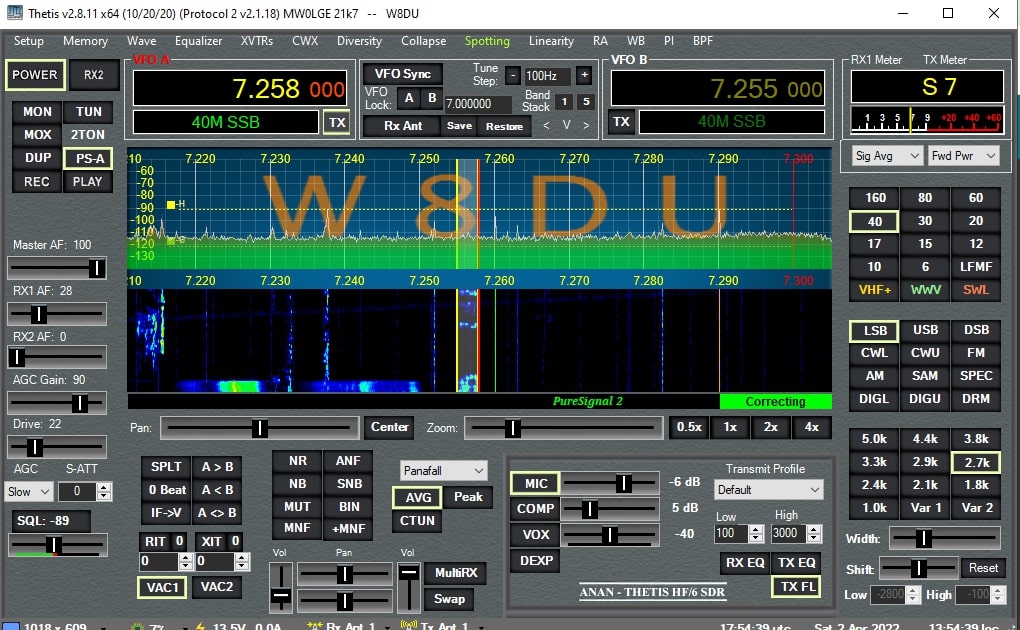Image resolution: width=1020 pixels, height=630 pixels.
Task: Click band stack next arrow
Action: [586, 125]
